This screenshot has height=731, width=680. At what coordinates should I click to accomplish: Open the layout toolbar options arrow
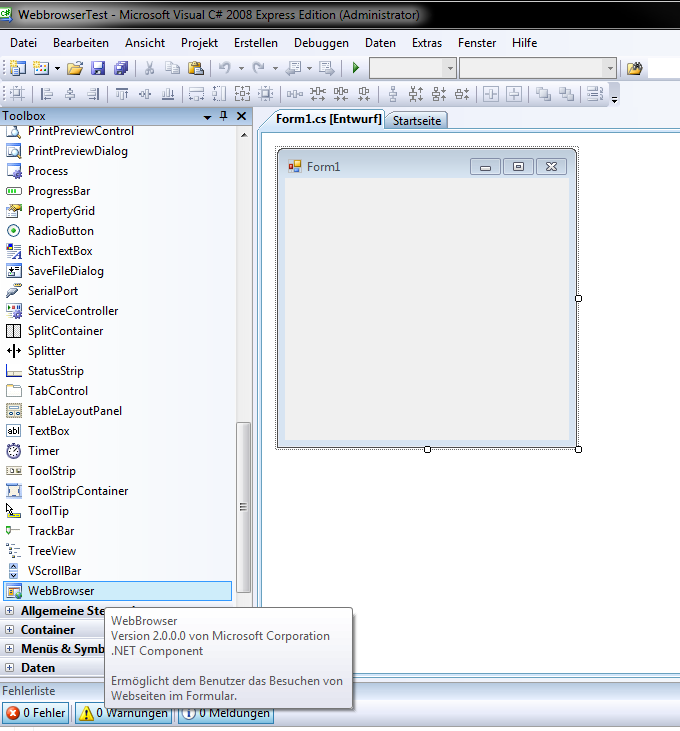(614, 100)
